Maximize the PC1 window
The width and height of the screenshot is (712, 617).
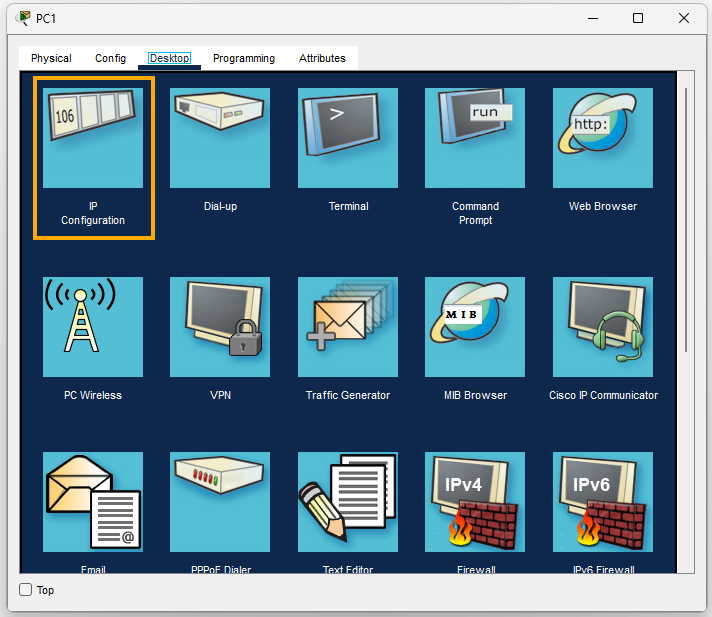[638, 18]
